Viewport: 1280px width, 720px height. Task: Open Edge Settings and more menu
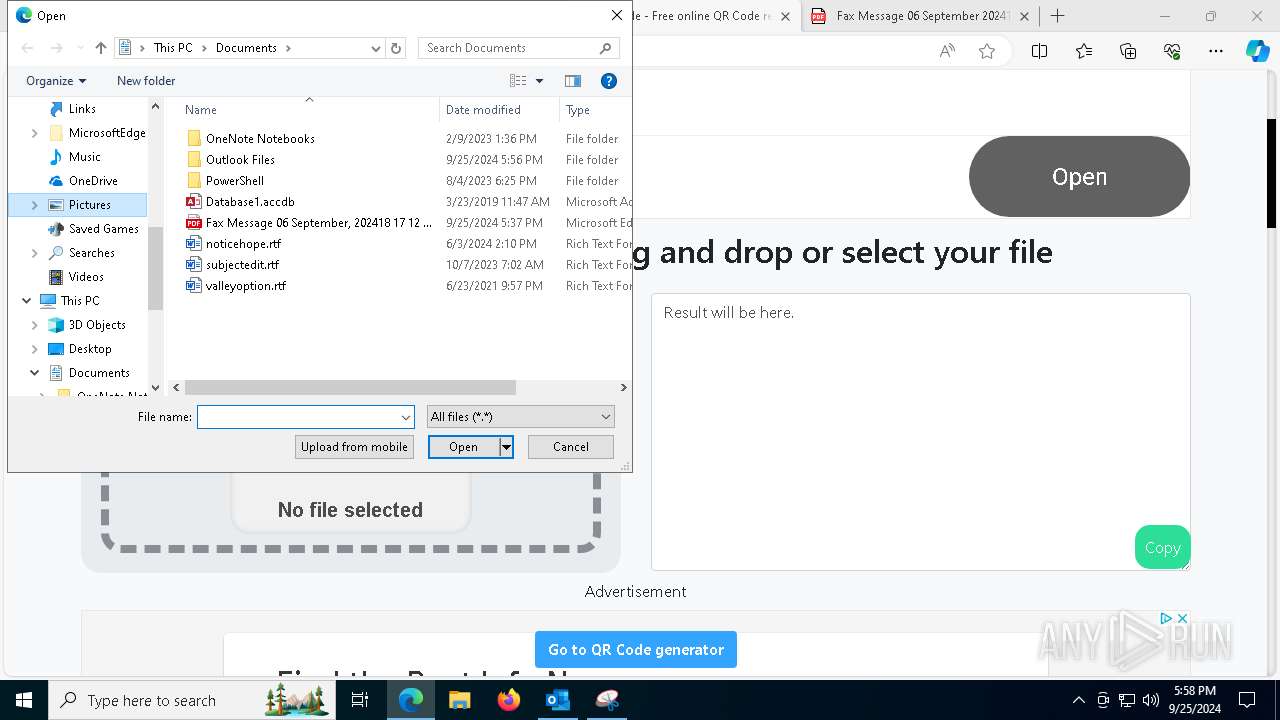(x=1216, y=51)
